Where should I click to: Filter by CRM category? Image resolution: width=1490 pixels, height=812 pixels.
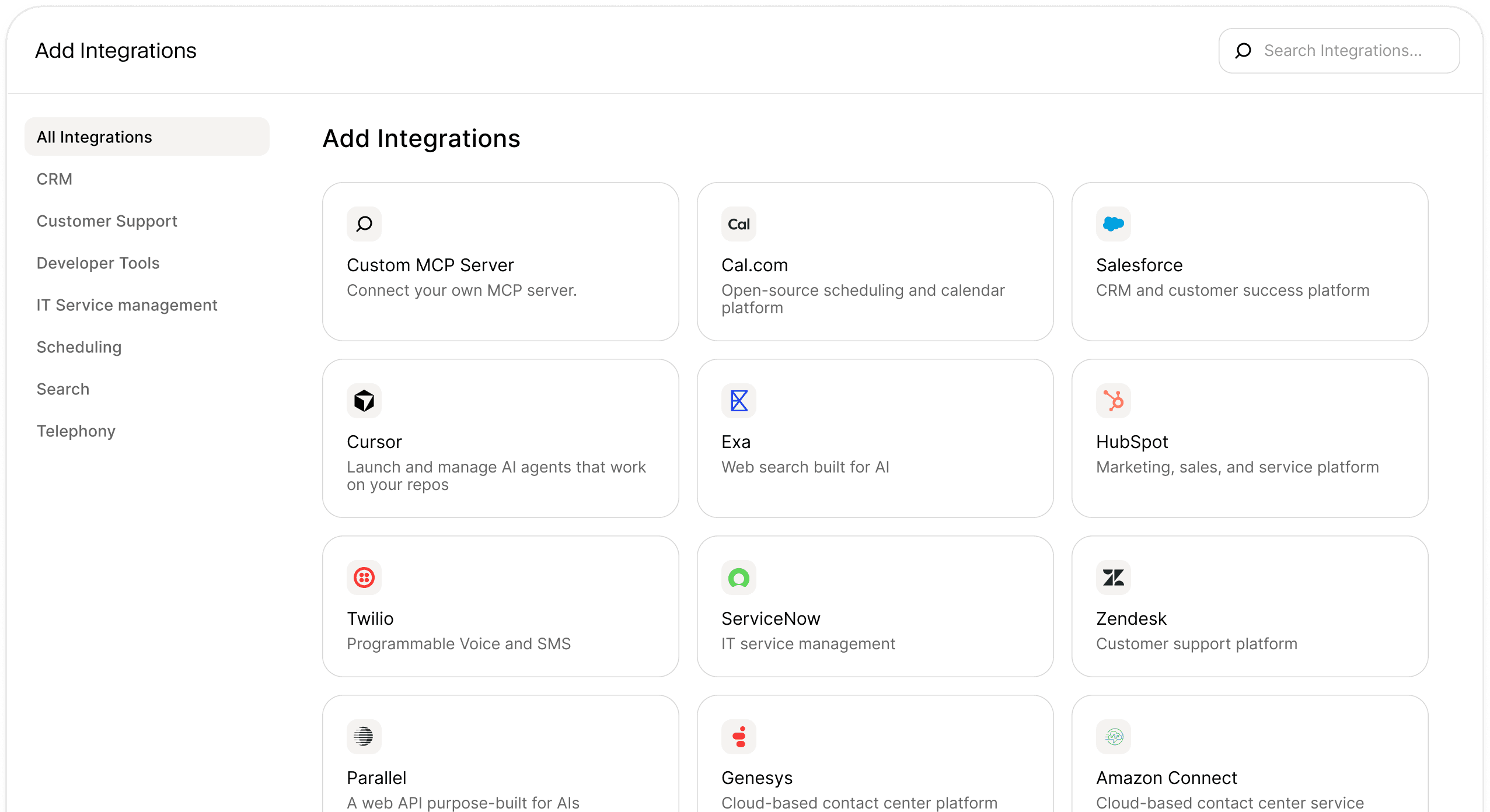coord(54,179)
